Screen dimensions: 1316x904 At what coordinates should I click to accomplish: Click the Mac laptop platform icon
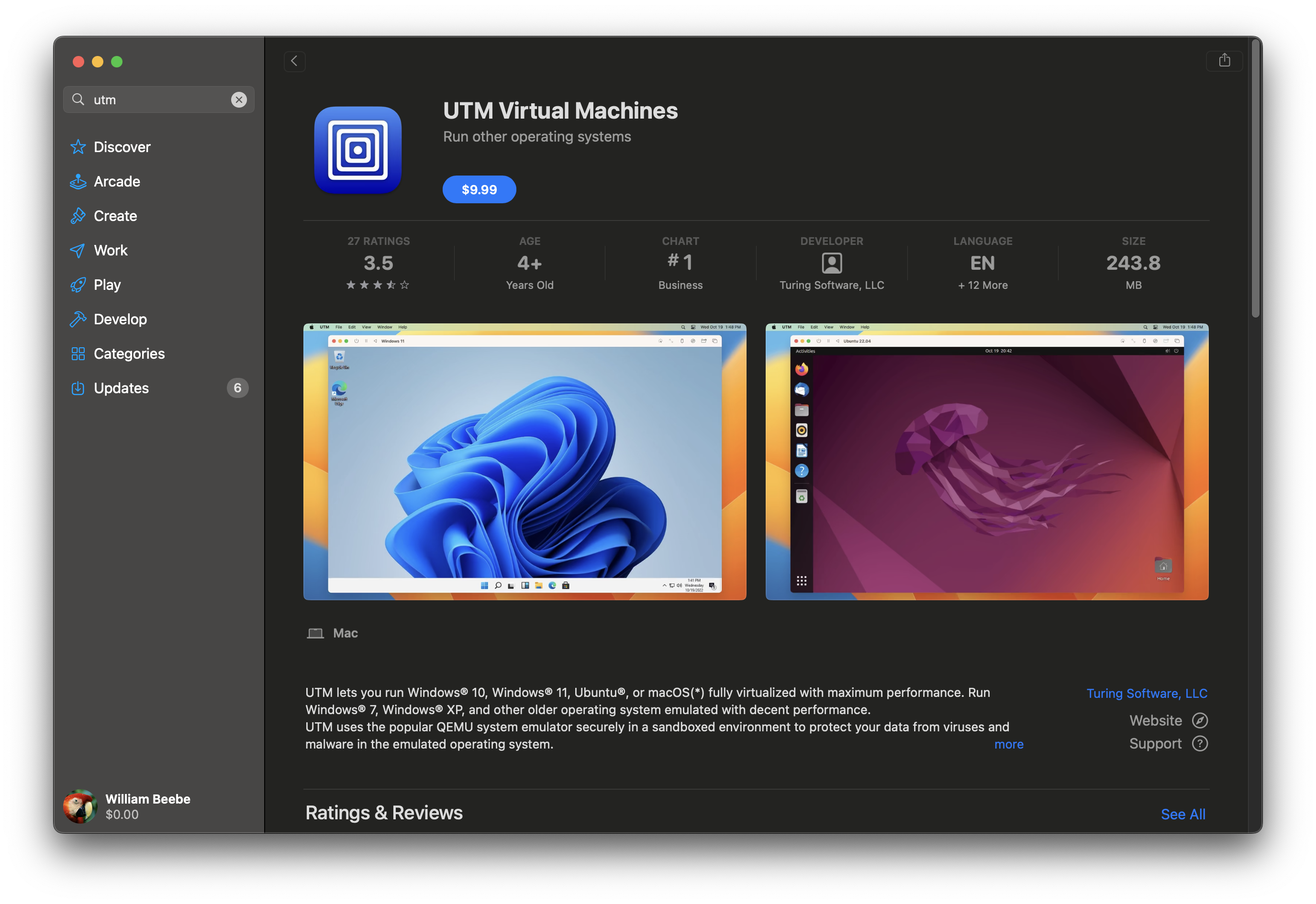tap(315, 633)
